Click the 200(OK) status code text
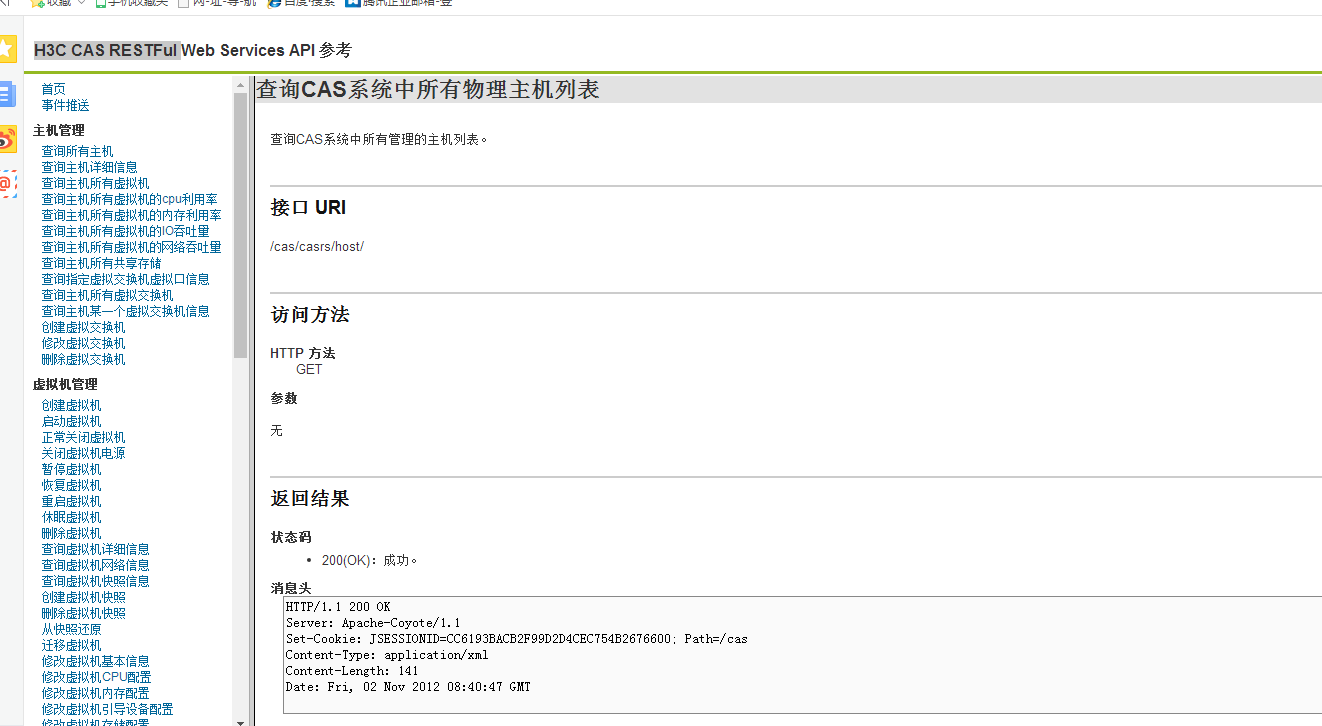Viewport: 1322px width, 726px height. click(370, 560)
